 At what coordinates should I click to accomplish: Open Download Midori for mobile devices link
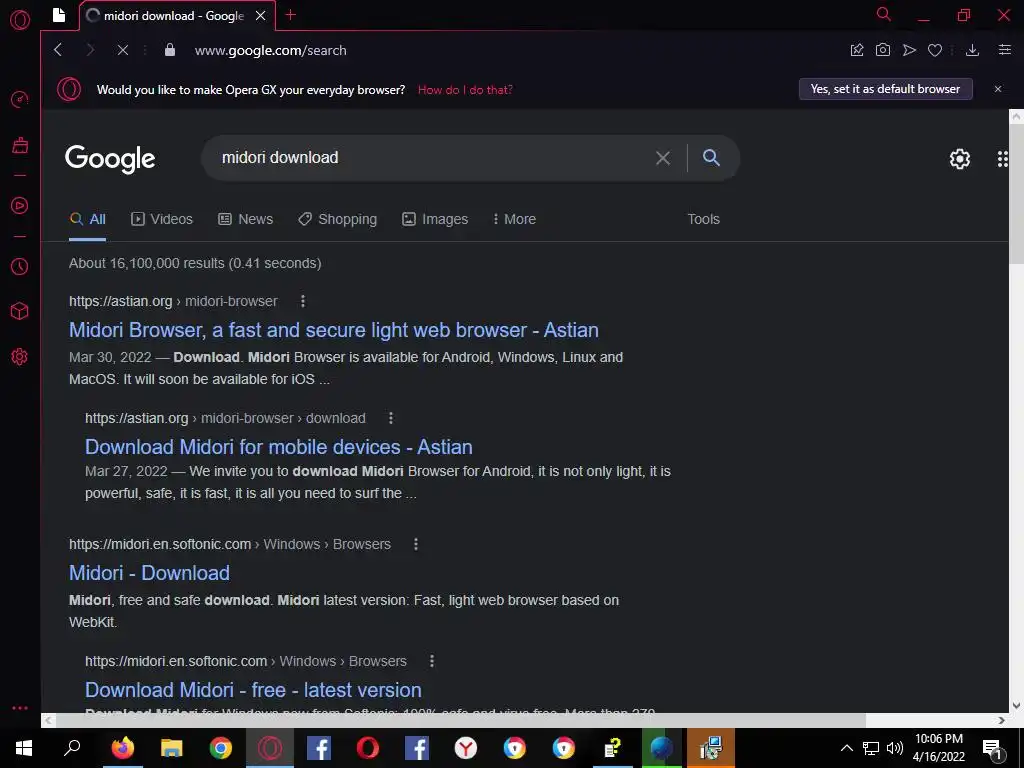pos(279,447)
